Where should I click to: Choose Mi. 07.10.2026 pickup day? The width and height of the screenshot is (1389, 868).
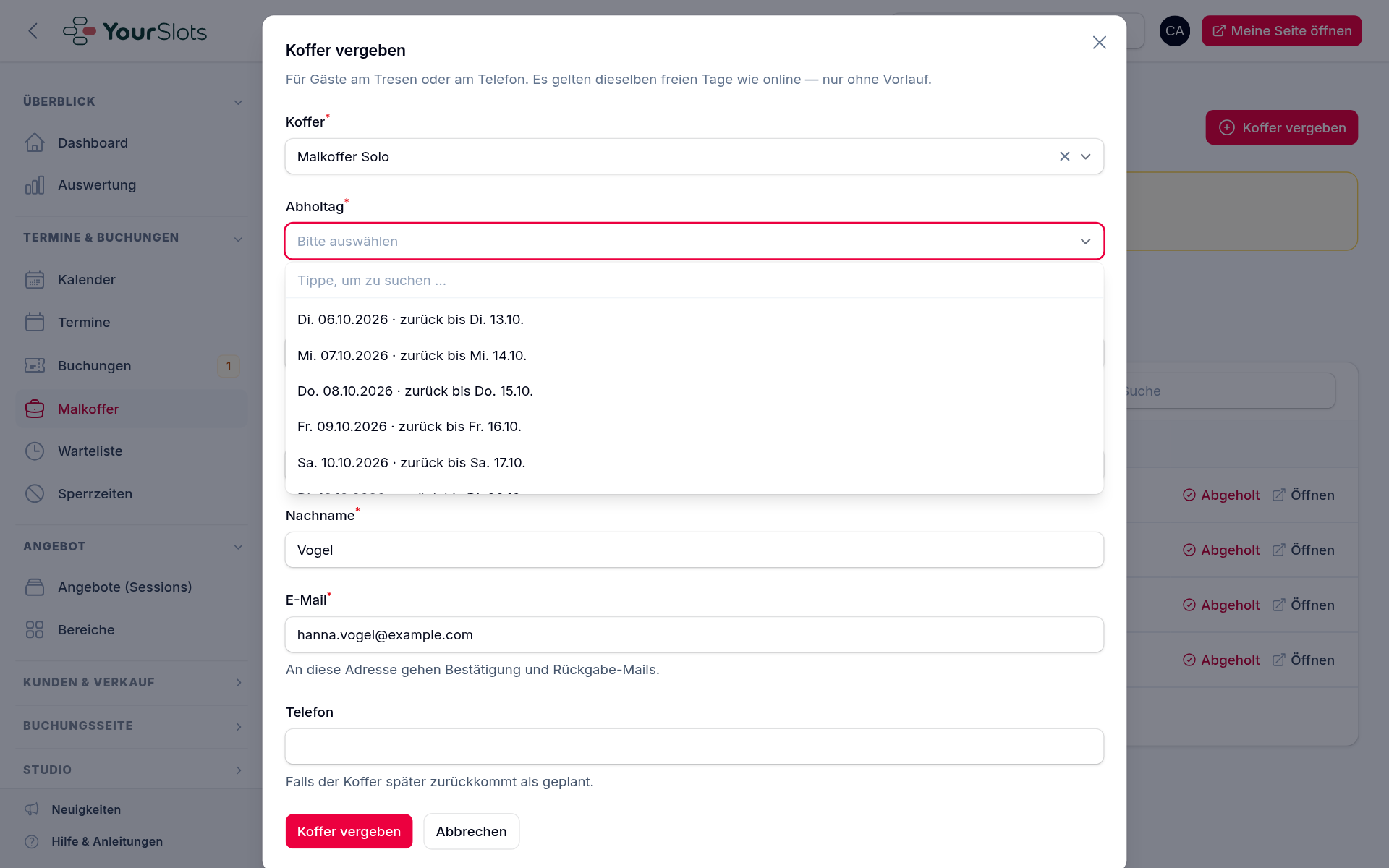click(694, 356)
